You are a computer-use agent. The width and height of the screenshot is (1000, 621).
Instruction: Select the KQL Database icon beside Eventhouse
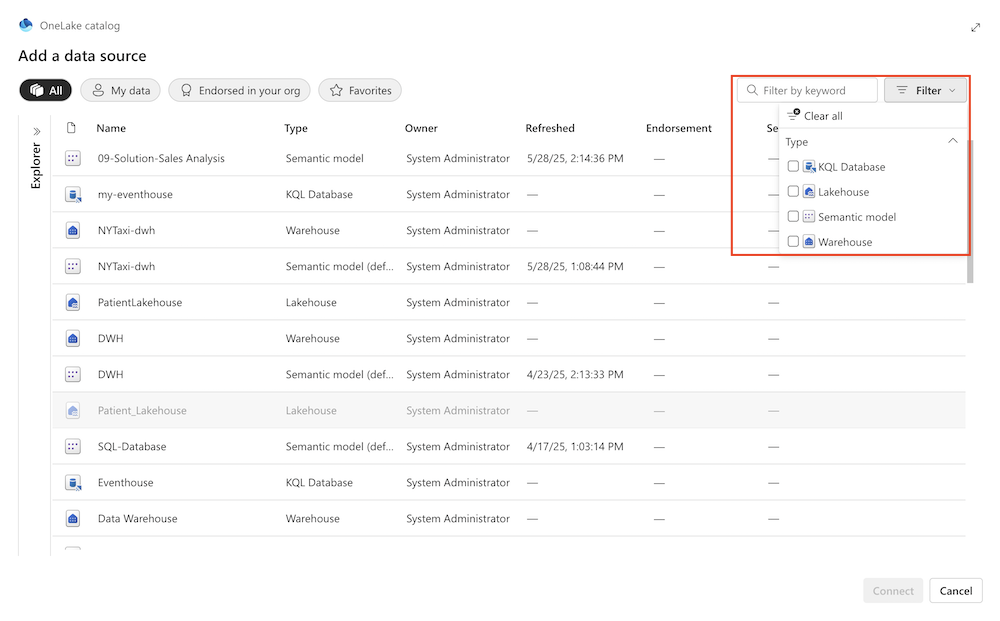pyautogui.click(x=72, y=482)
